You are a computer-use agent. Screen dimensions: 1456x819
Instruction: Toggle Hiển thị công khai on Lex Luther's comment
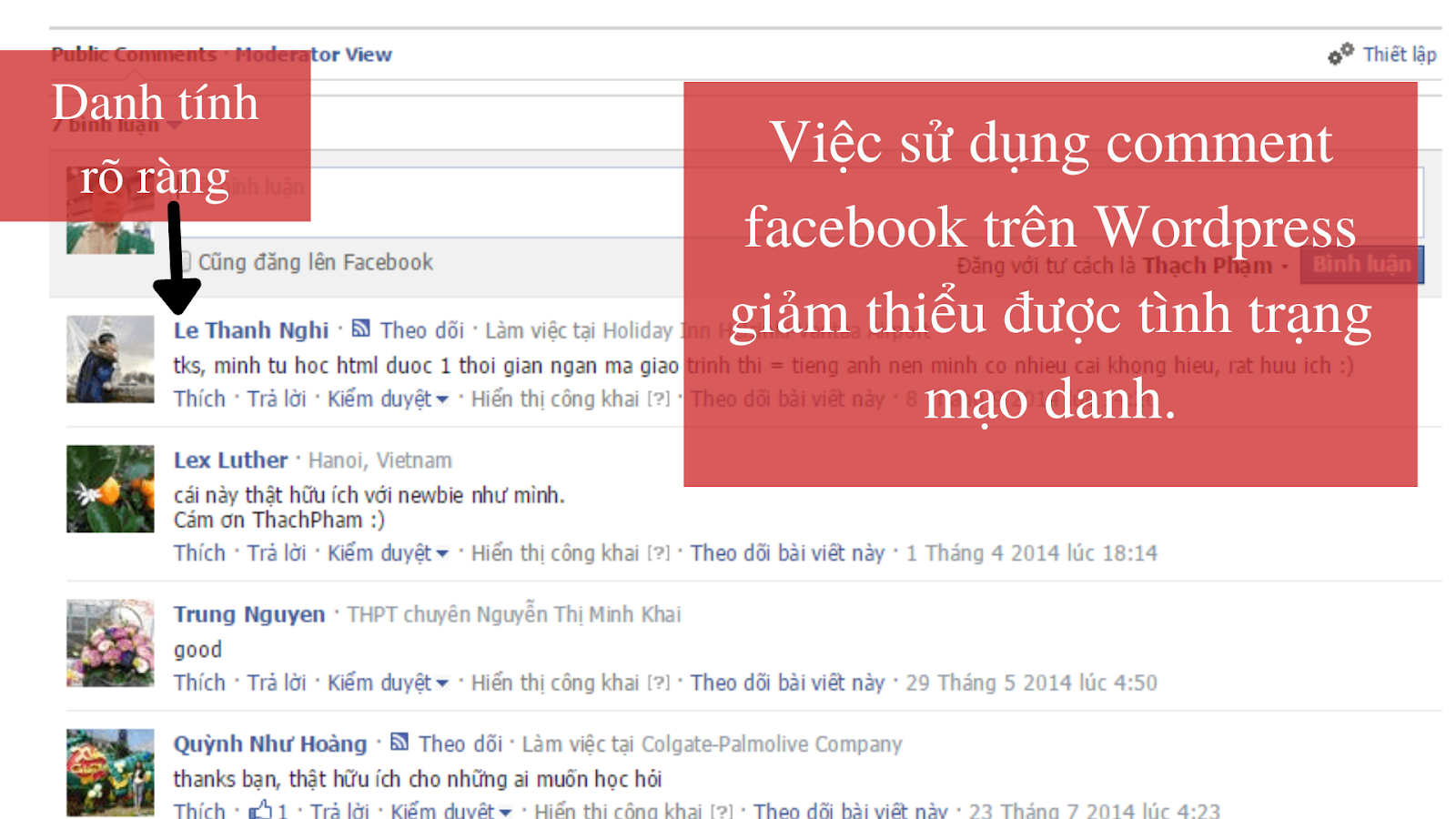(555, 553)
